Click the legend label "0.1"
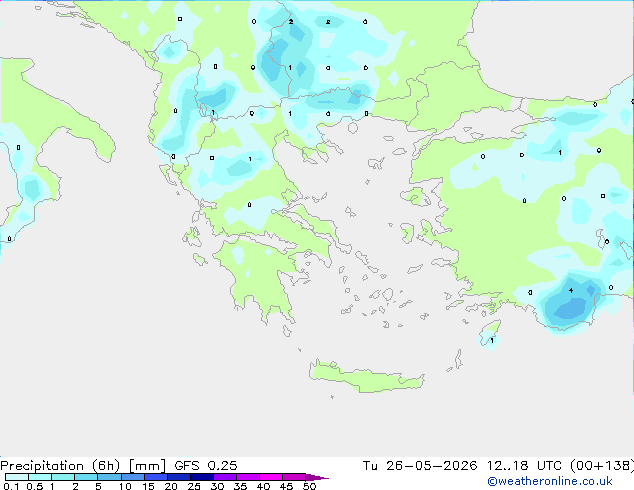The height and width of the screenshot is (490, 634). coord(11,486)
